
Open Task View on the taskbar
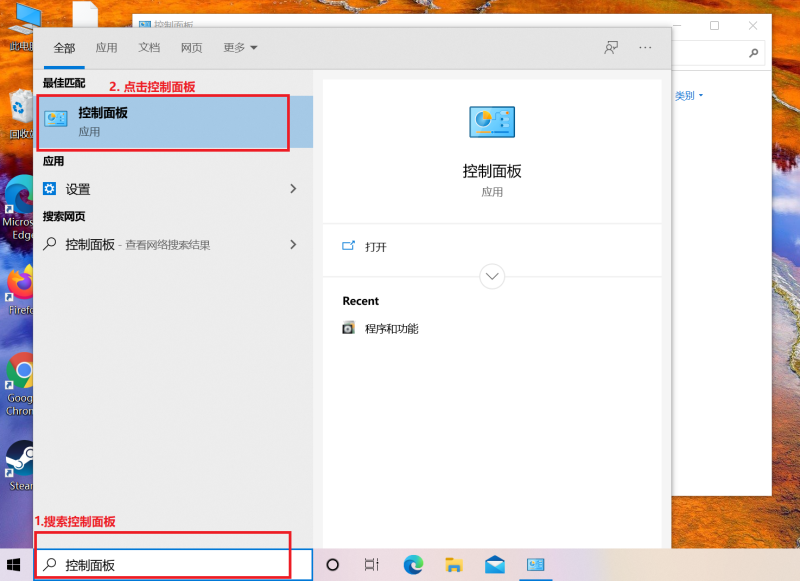click(x=372, y=565)
